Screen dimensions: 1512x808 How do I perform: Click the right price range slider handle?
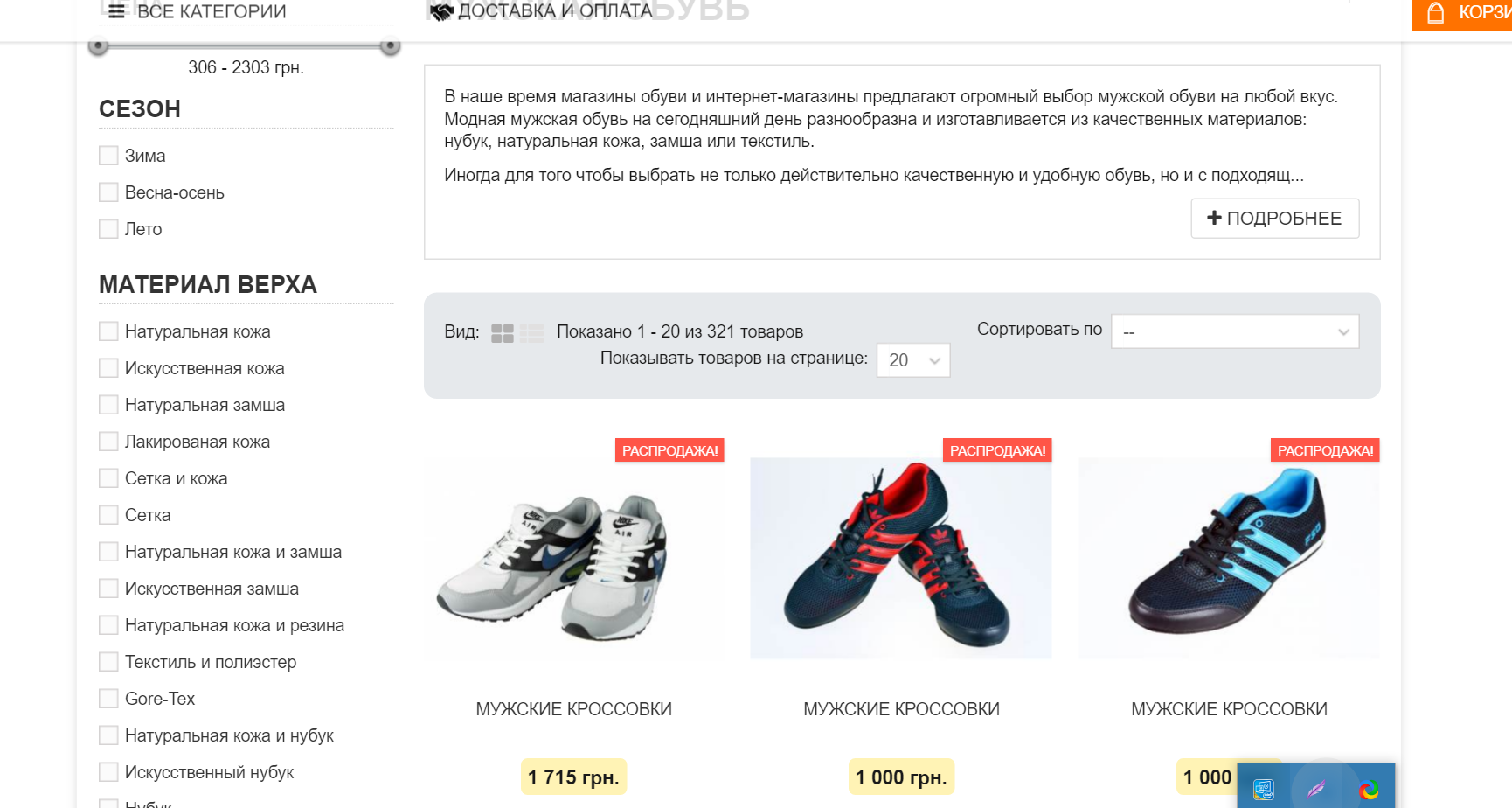pyautogui.click(x=391, y=45)
